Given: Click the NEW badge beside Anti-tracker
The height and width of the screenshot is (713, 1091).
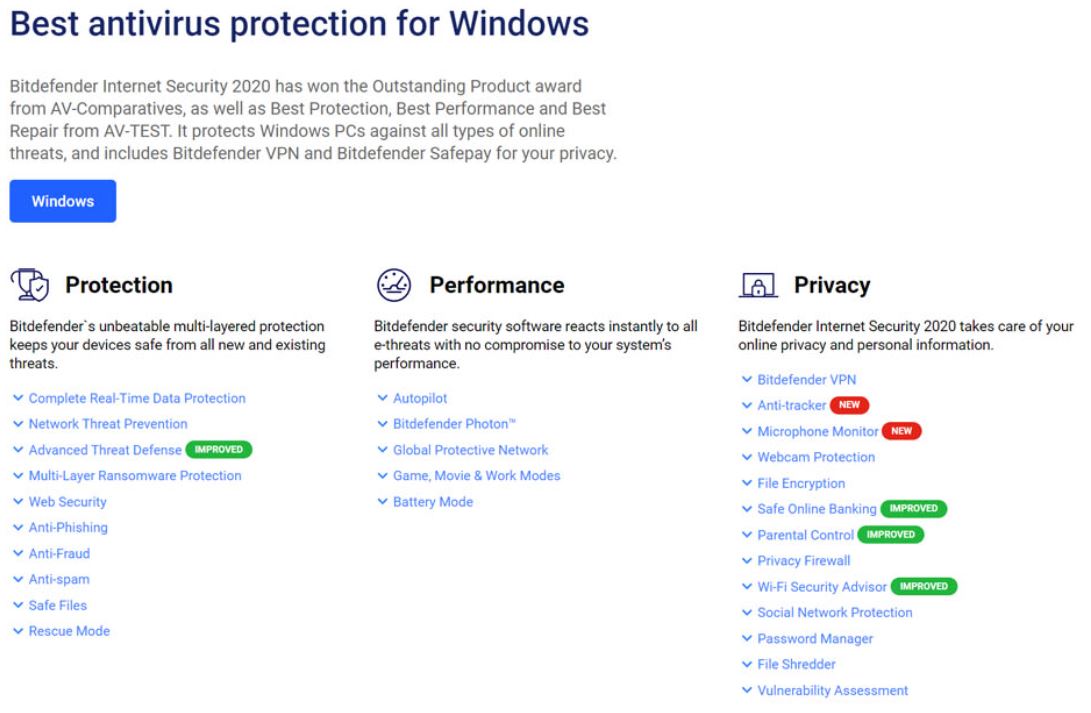Looking at the screenshot, I should tap(850, 405).
